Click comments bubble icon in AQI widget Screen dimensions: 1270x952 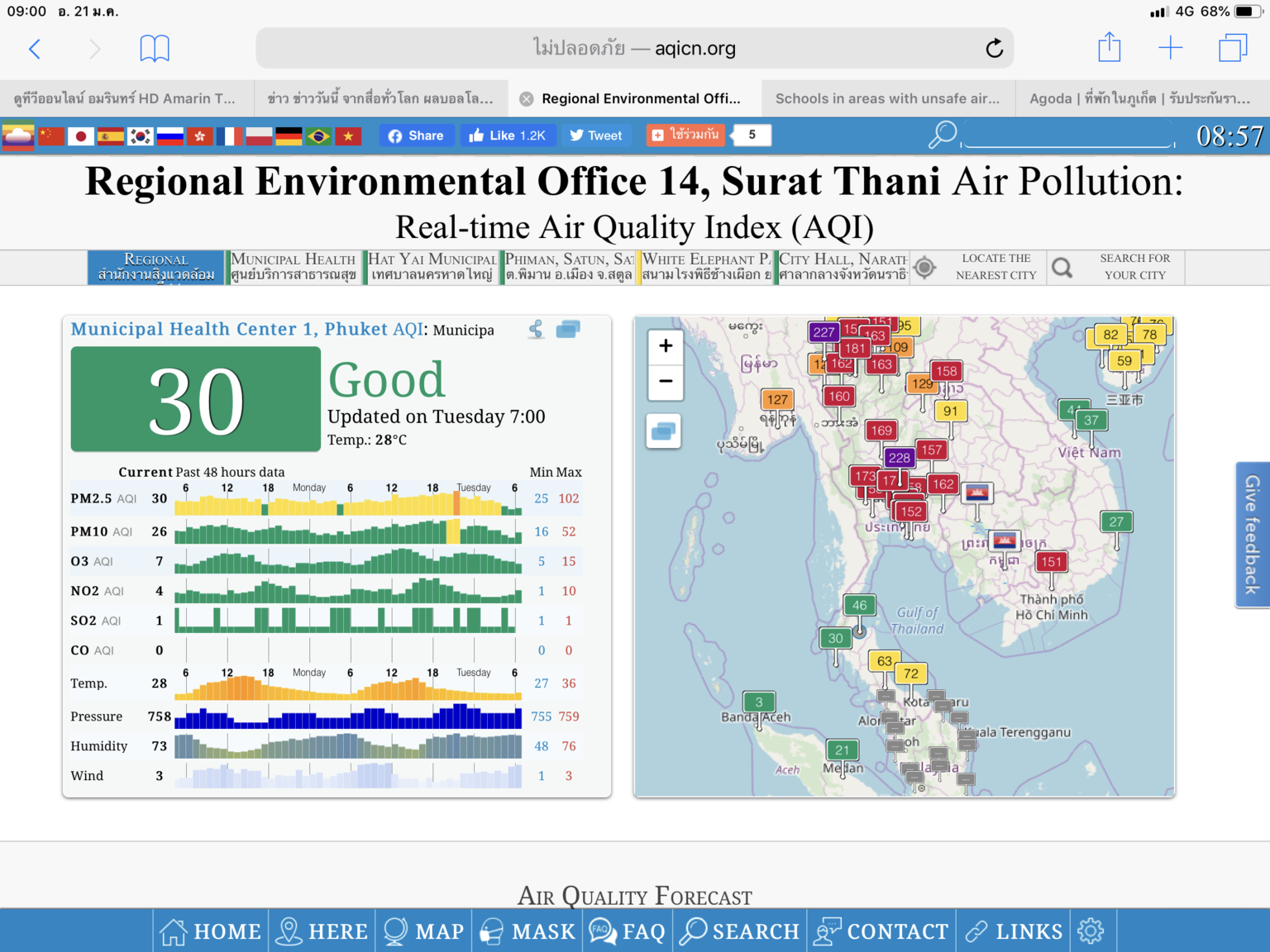(568, 329)
